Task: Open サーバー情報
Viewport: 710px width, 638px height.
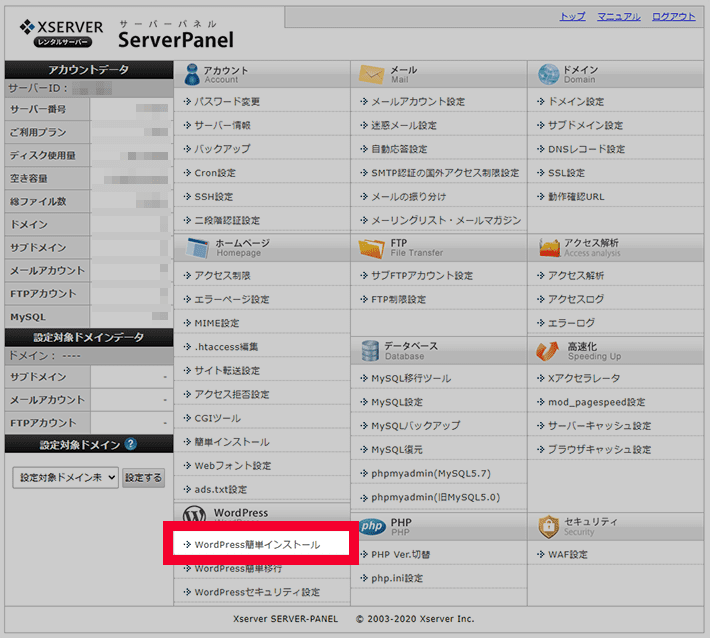Action: point(222,125)
